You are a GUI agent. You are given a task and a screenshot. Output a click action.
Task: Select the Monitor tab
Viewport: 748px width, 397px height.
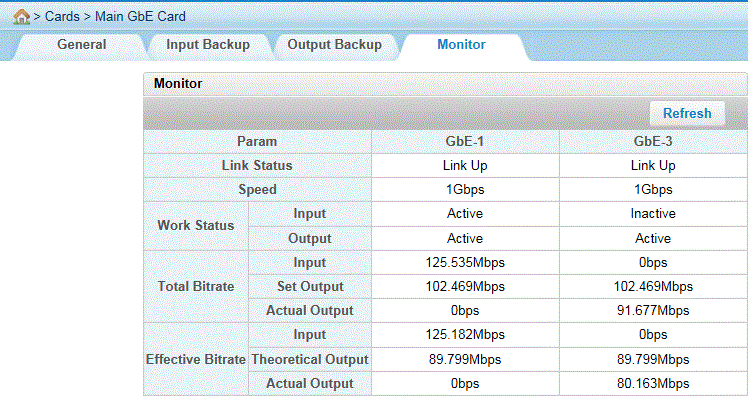461,44
